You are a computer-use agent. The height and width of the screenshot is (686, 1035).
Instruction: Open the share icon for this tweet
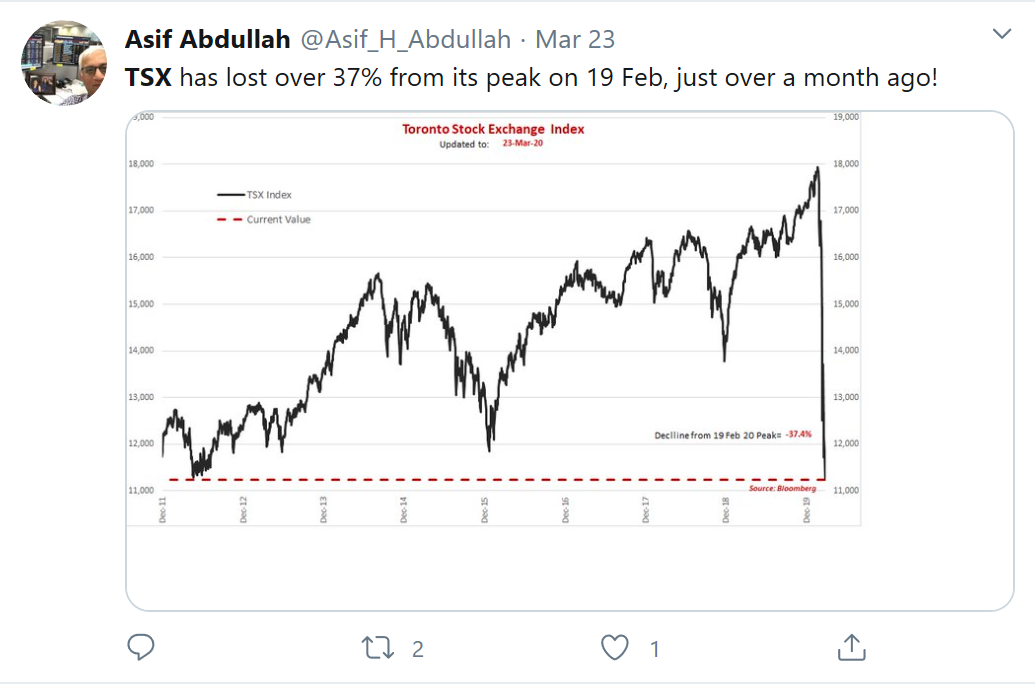[851, 647]
